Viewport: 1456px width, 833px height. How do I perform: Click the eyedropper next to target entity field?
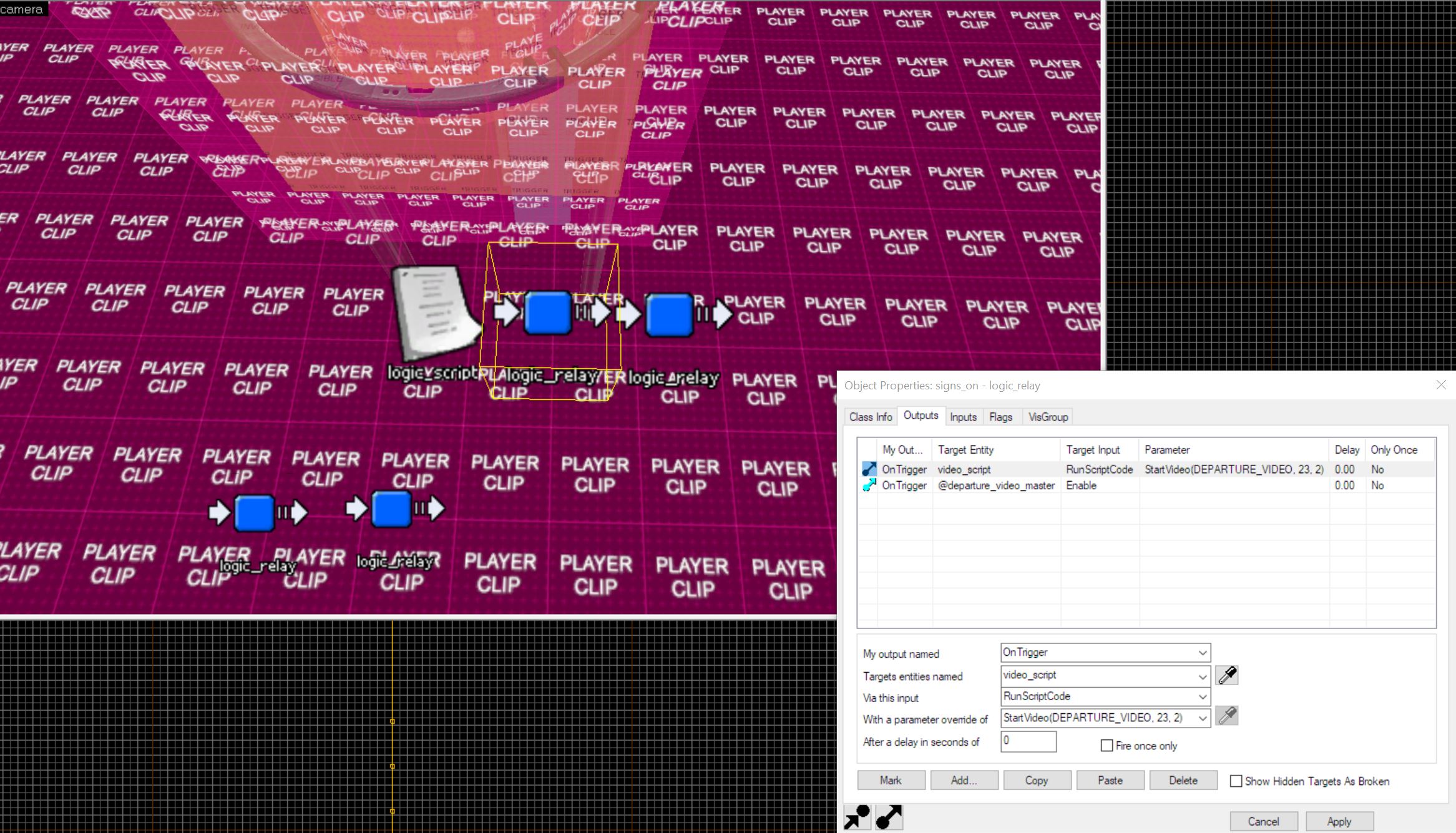click(x=1227, y=675)
